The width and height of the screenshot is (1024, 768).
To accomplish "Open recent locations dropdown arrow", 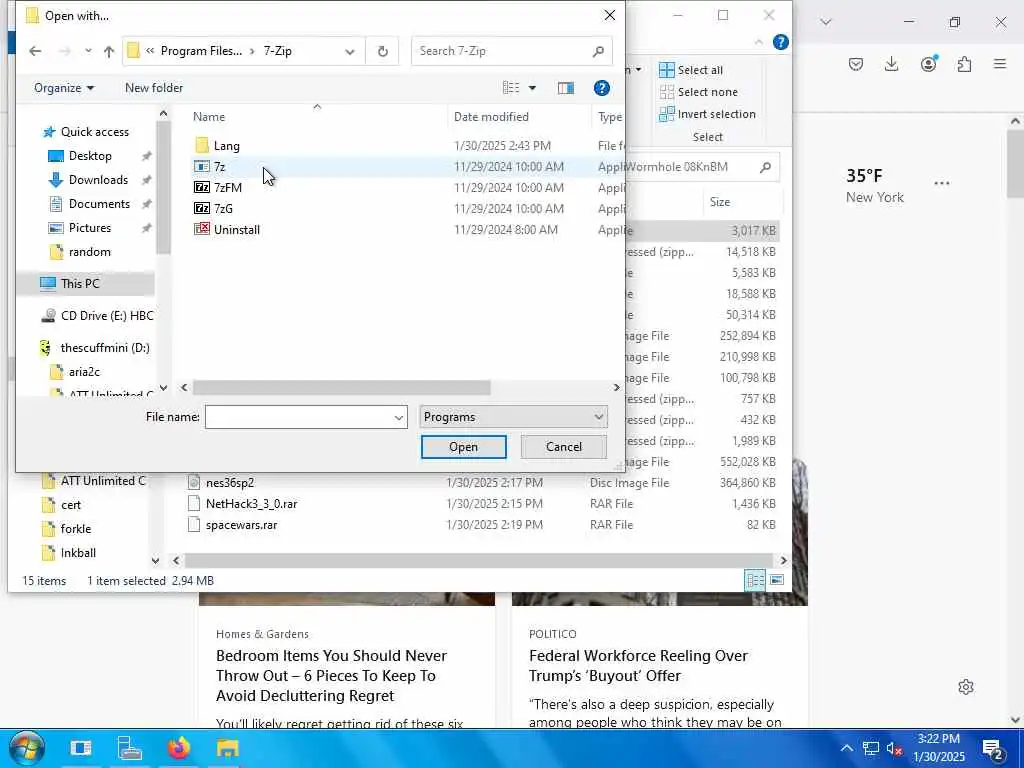I will pos(88,51).
